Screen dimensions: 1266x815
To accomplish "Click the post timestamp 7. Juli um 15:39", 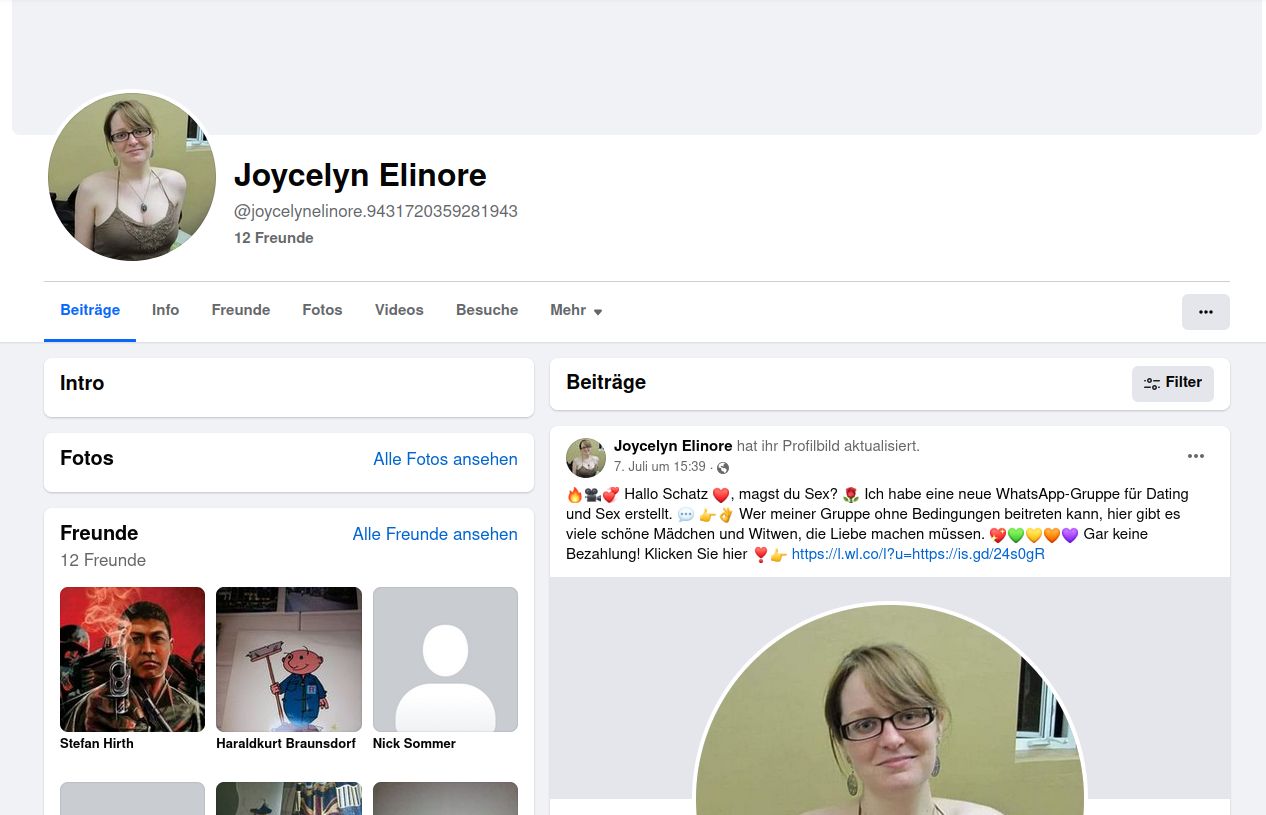I will pos(660,467).
